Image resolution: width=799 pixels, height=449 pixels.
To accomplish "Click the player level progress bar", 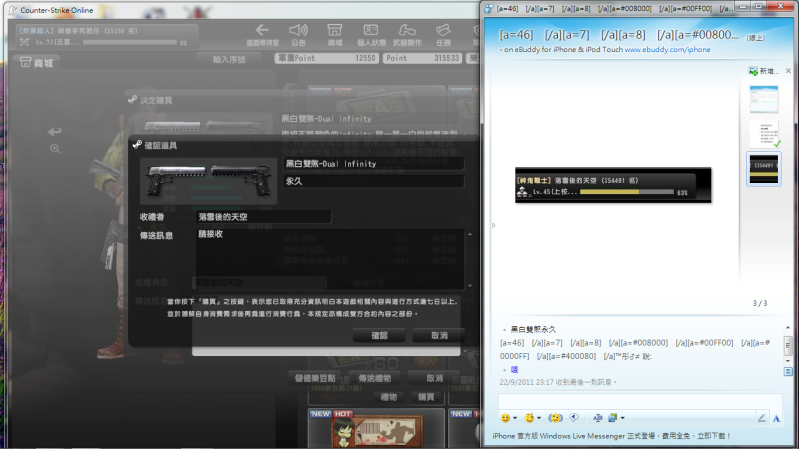I will [x=129, y=43].
